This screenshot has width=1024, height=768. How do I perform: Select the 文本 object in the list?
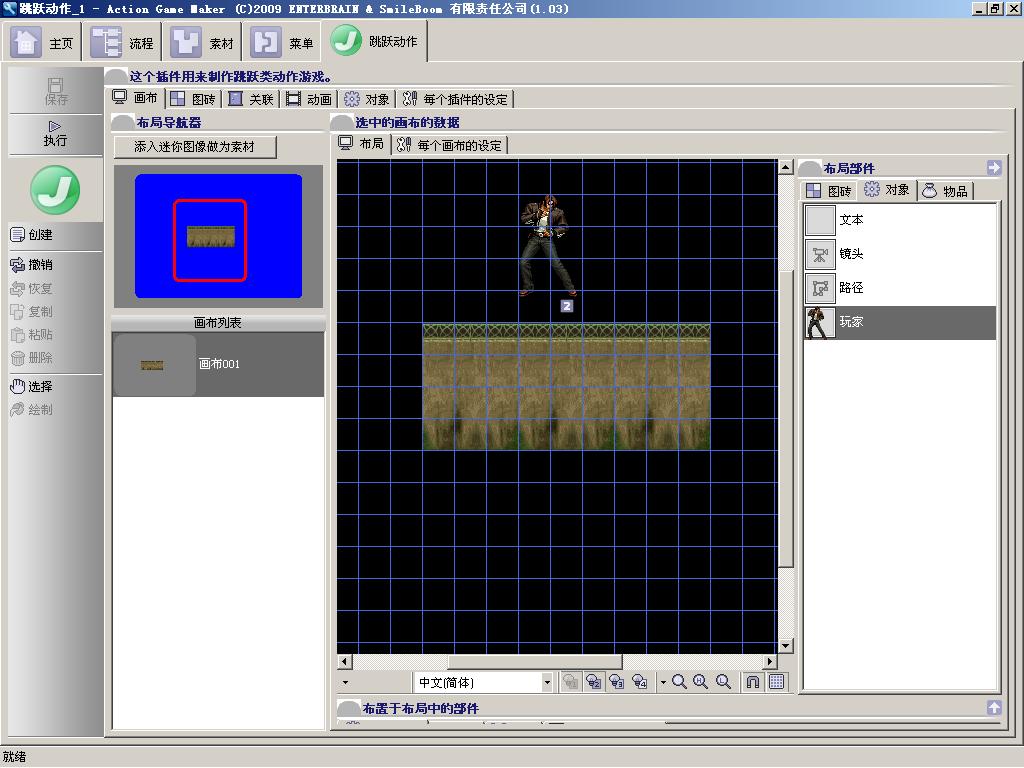900,220
